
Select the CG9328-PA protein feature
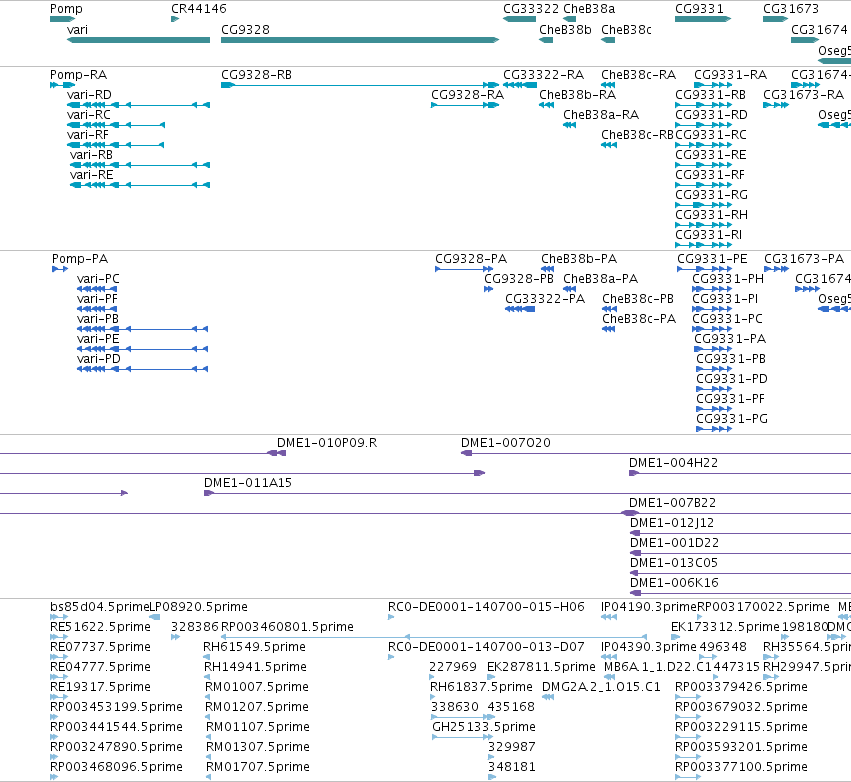[x=464, y=269]
